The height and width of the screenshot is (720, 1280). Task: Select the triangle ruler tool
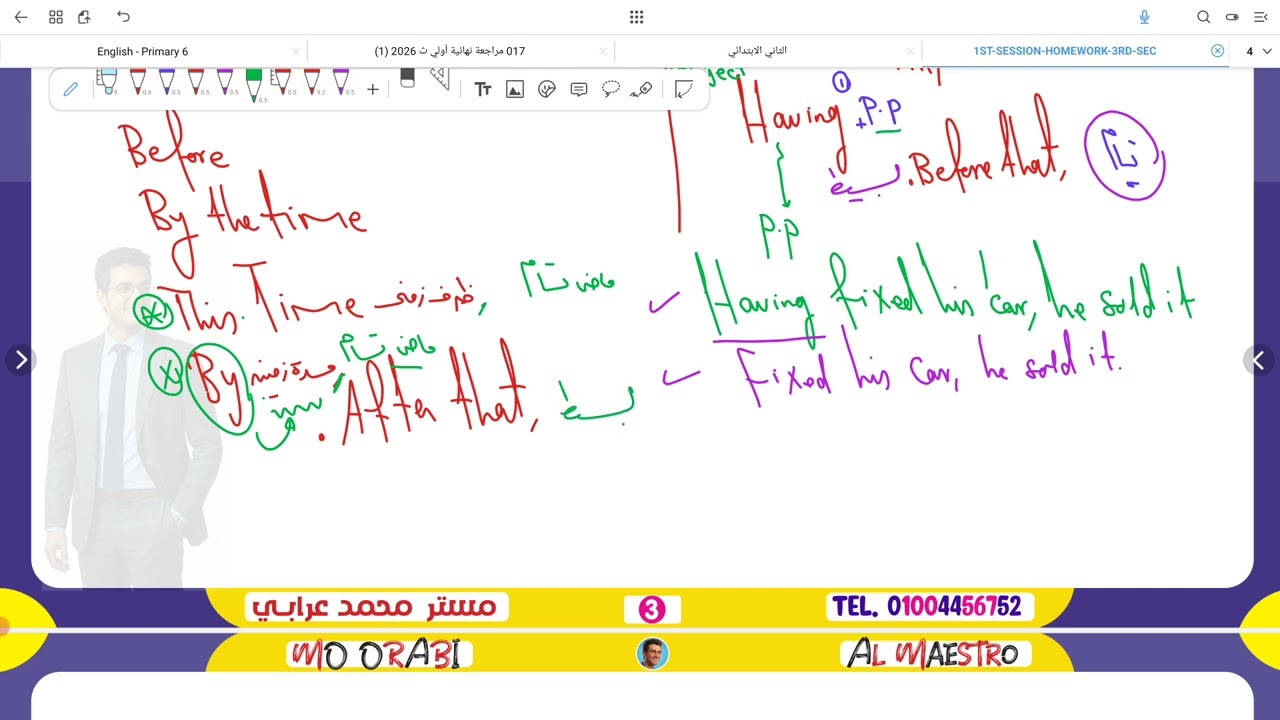click(439, 79)
